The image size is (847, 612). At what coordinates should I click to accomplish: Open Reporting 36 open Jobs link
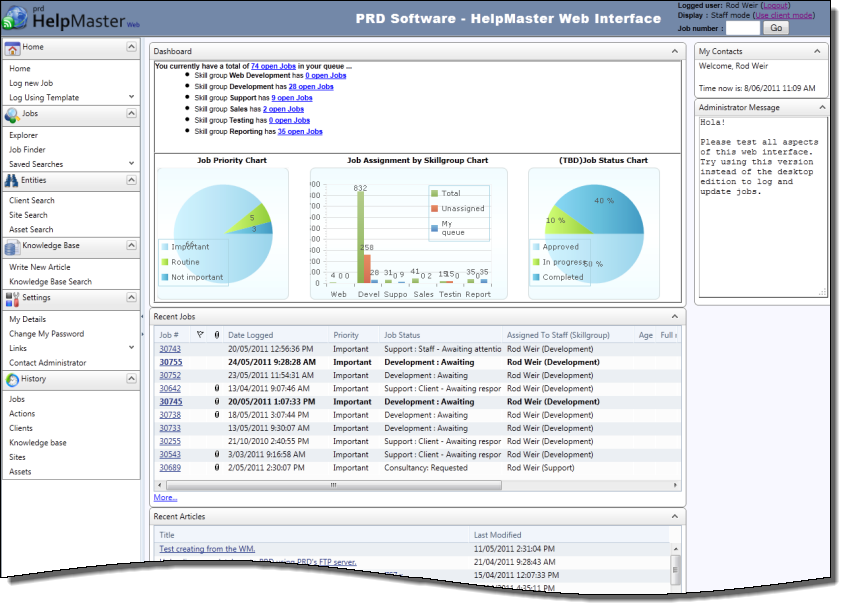pos(300,131)
